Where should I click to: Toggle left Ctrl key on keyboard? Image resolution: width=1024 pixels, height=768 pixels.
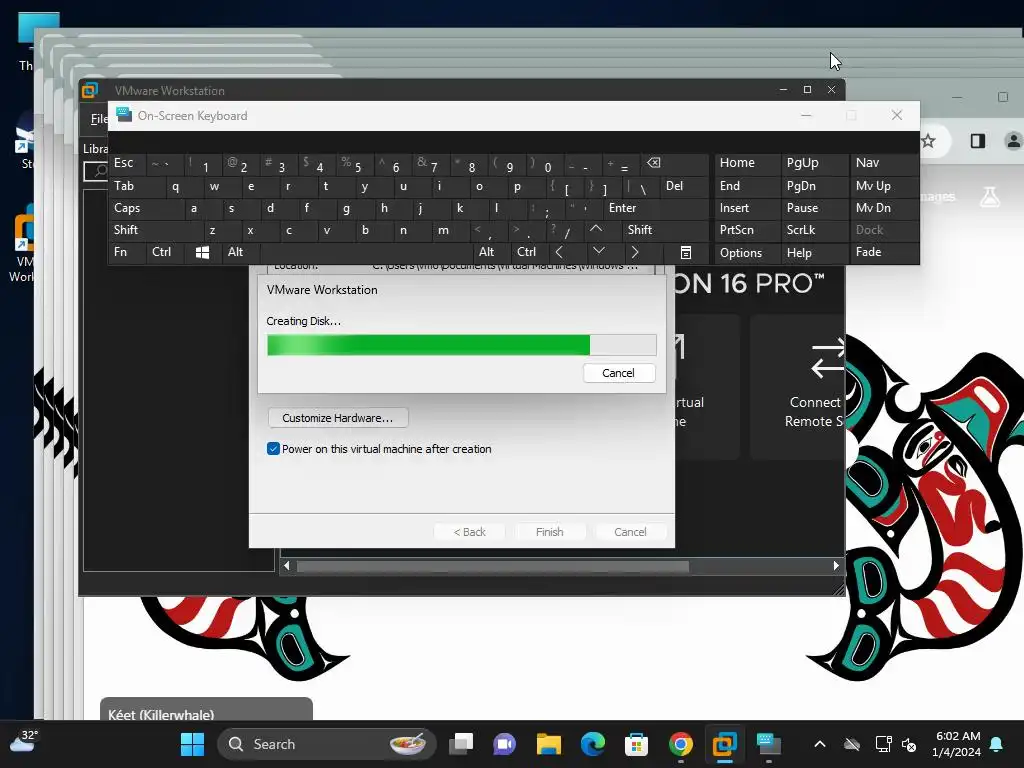click(x=165, y=252)
